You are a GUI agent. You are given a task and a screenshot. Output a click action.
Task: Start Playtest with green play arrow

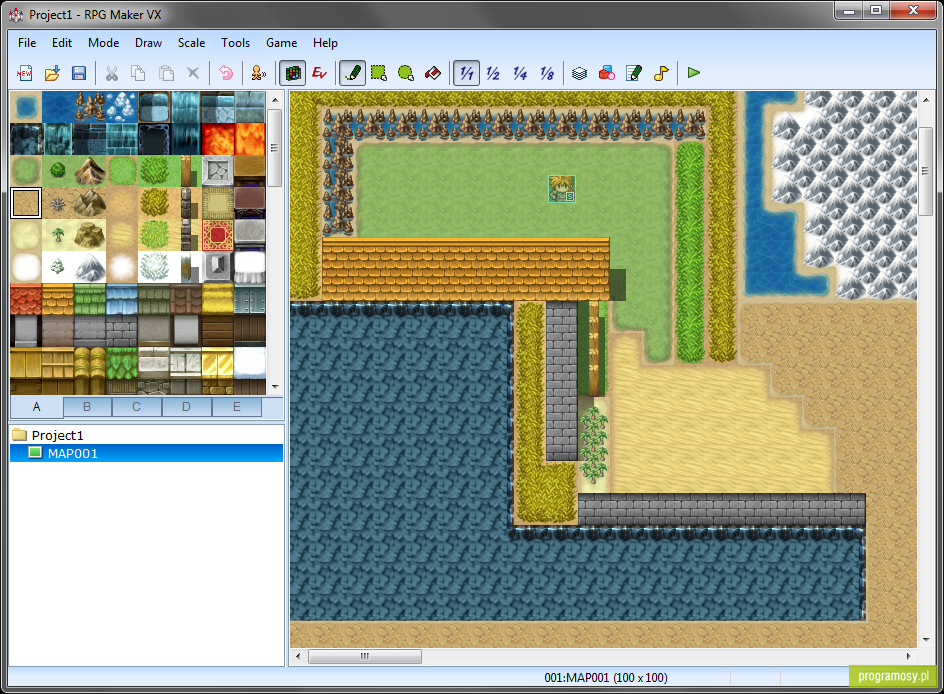pyautogui.click(x=694, y=73)
